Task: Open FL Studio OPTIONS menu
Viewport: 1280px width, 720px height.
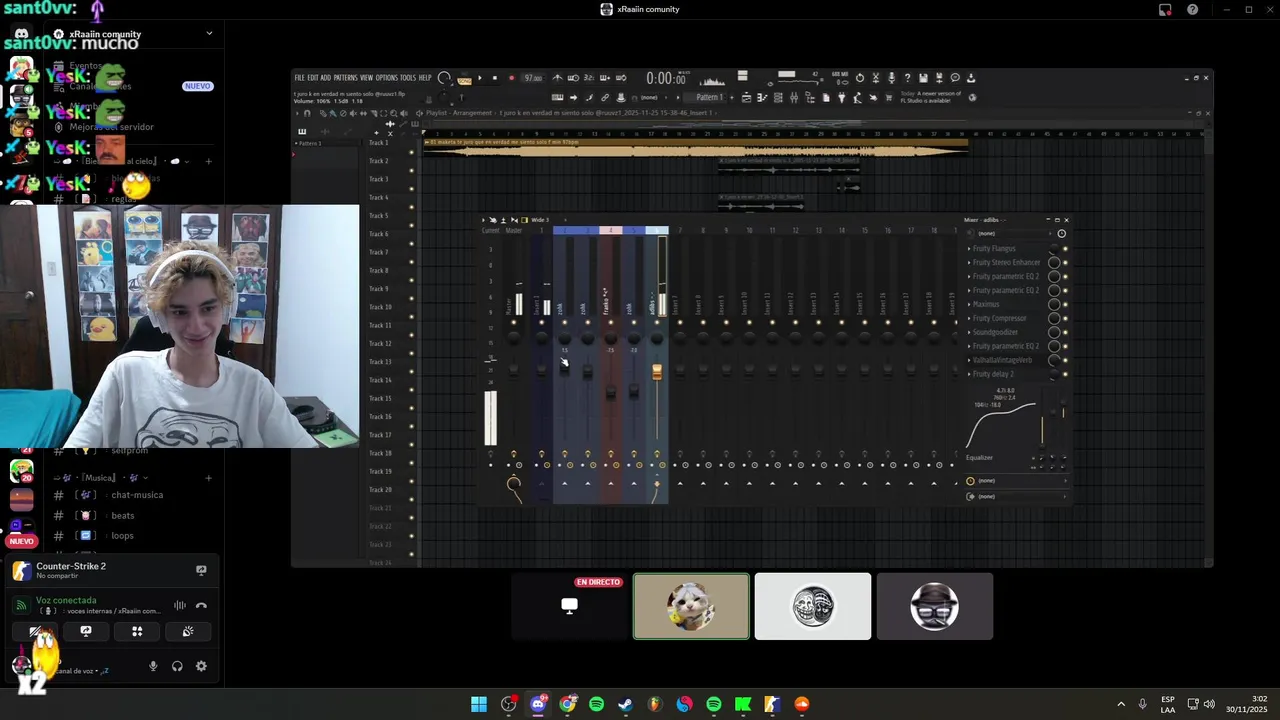Action: pyautogui.click(x=387, y=77)
